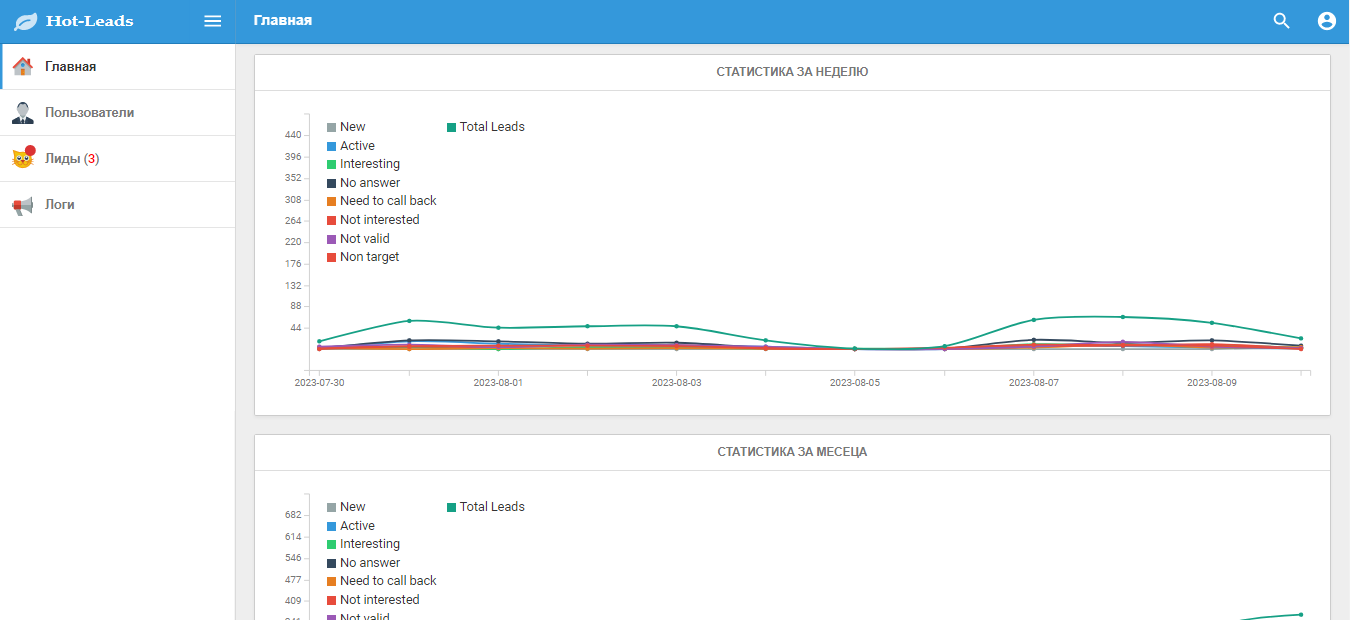Click the 440 value on weekly y-axis
Viewport: 1350px width, 620px height.
[293, 135]
